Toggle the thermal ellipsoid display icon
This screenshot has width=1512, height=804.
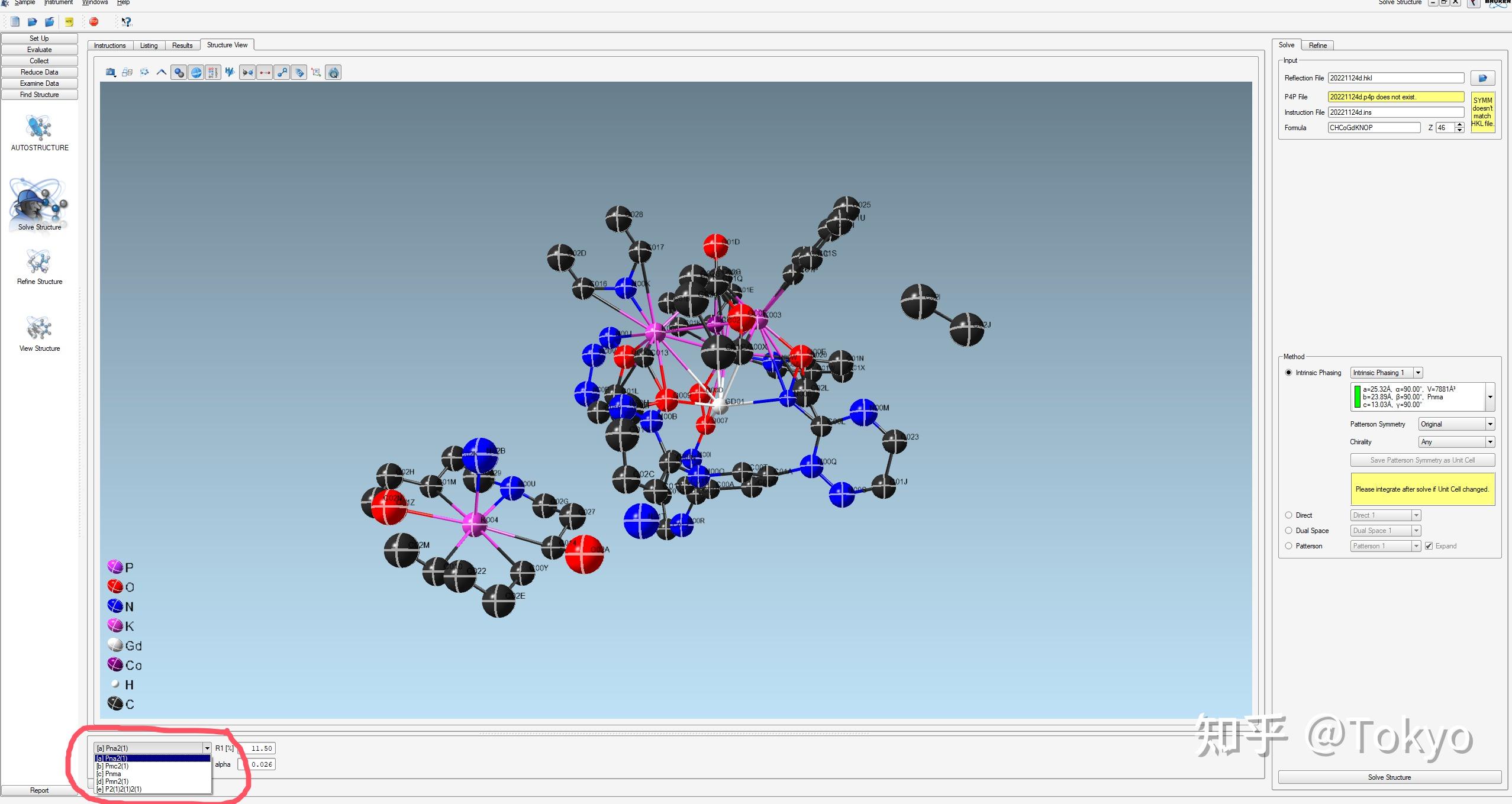[x=196, y=73]
